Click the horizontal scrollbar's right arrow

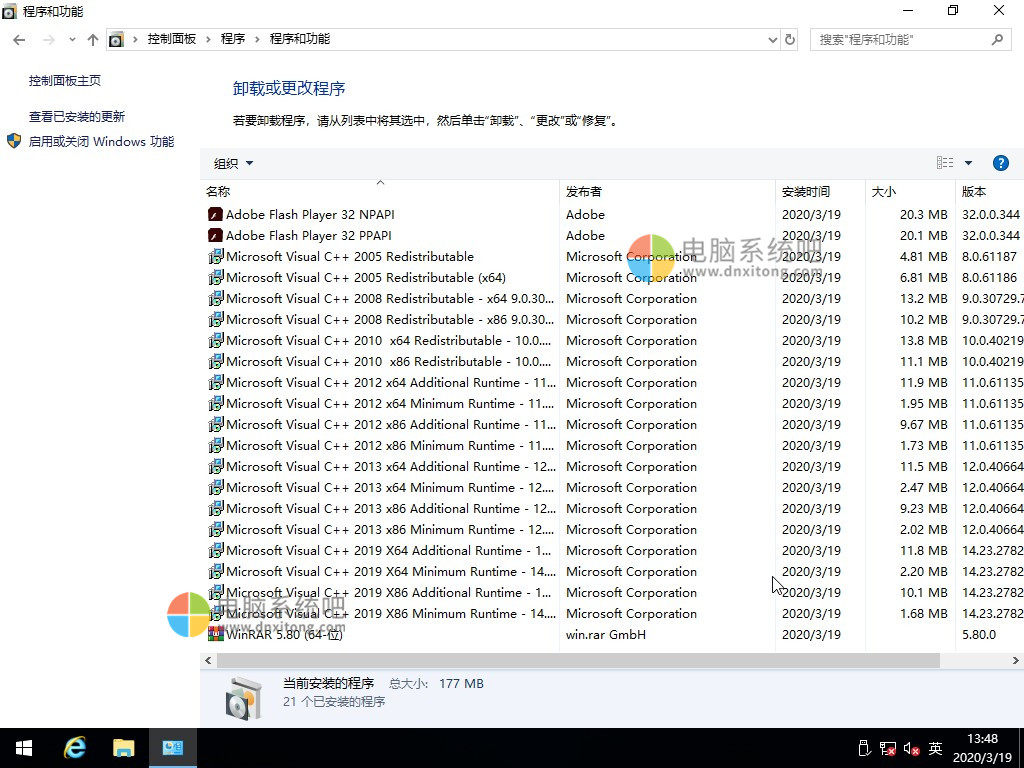1015,660
